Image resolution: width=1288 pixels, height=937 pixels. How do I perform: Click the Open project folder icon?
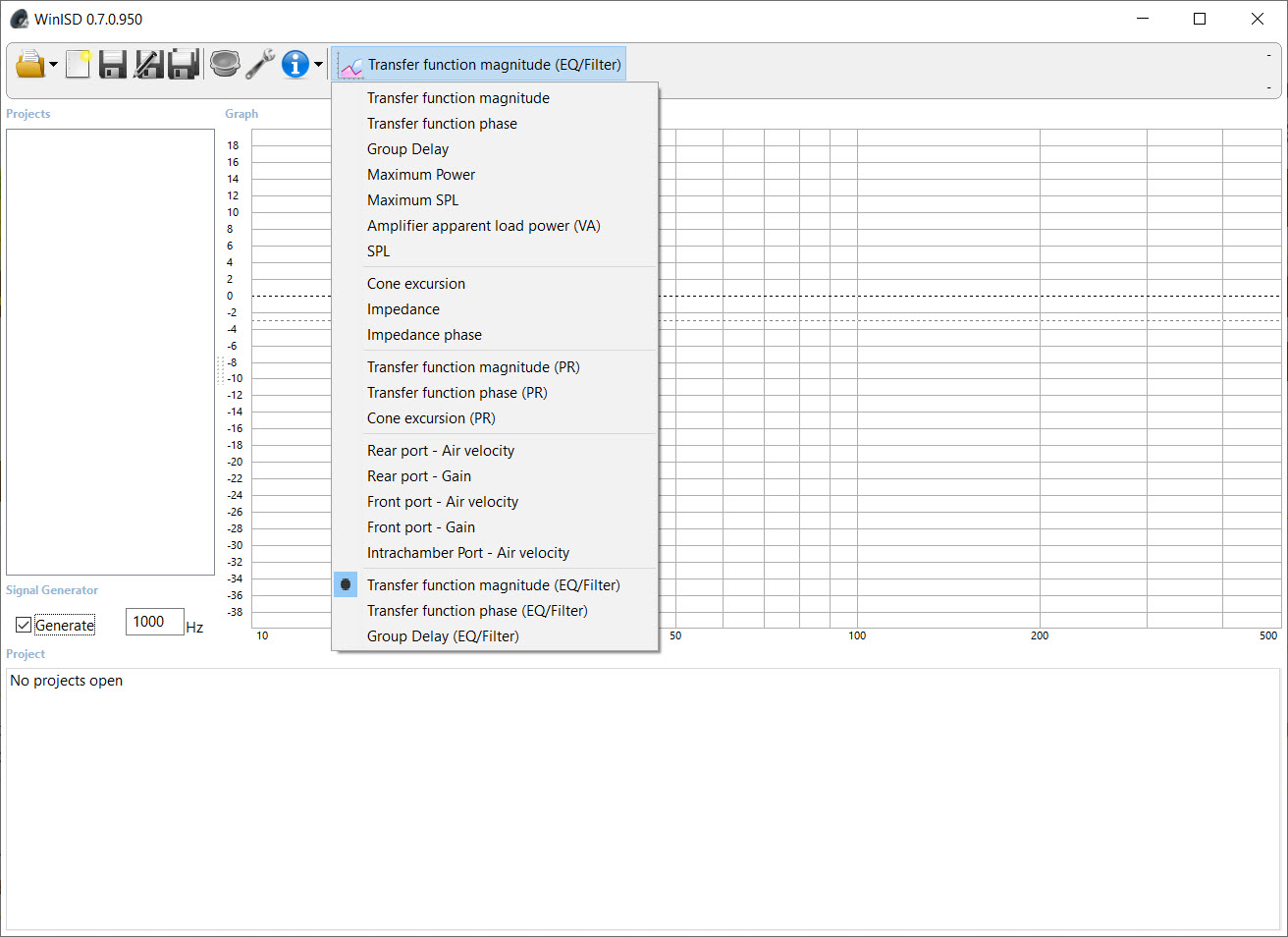30,65
